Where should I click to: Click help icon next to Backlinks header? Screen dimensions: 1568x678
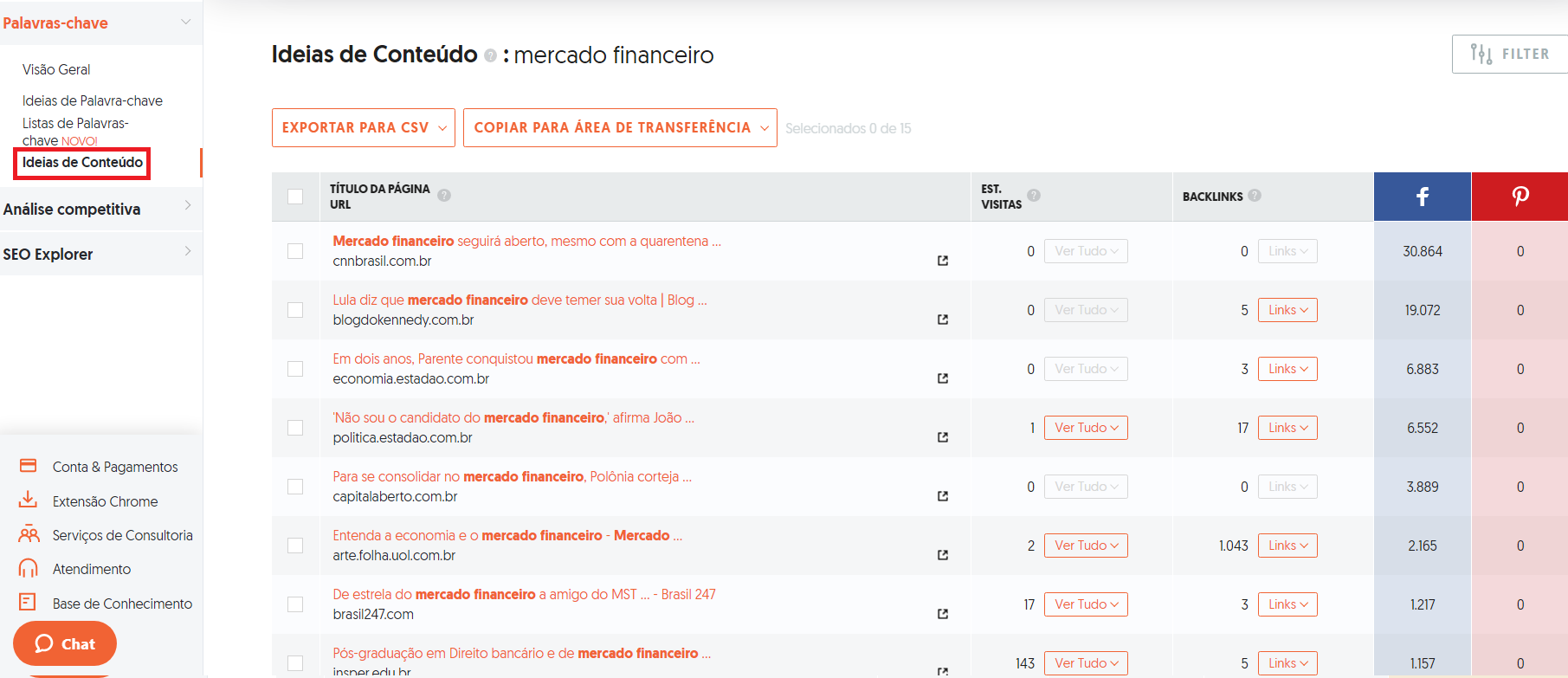pos(1255,196)
